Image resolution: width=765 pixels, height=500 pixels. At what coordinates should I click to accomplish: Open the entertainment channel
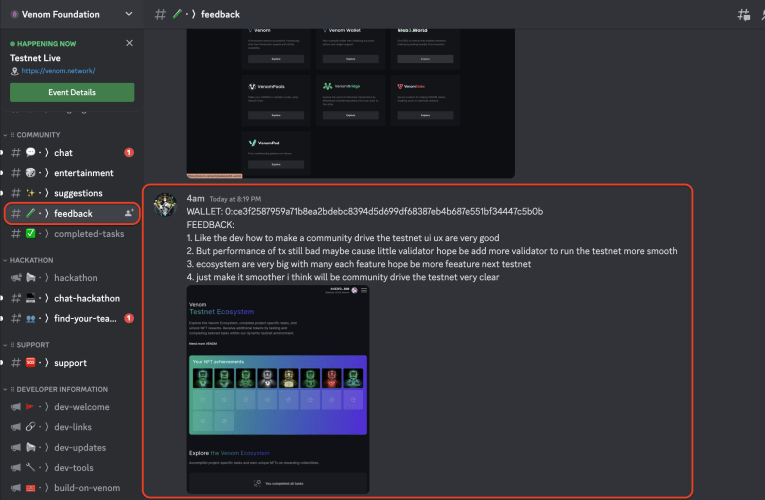click(72, 173)
